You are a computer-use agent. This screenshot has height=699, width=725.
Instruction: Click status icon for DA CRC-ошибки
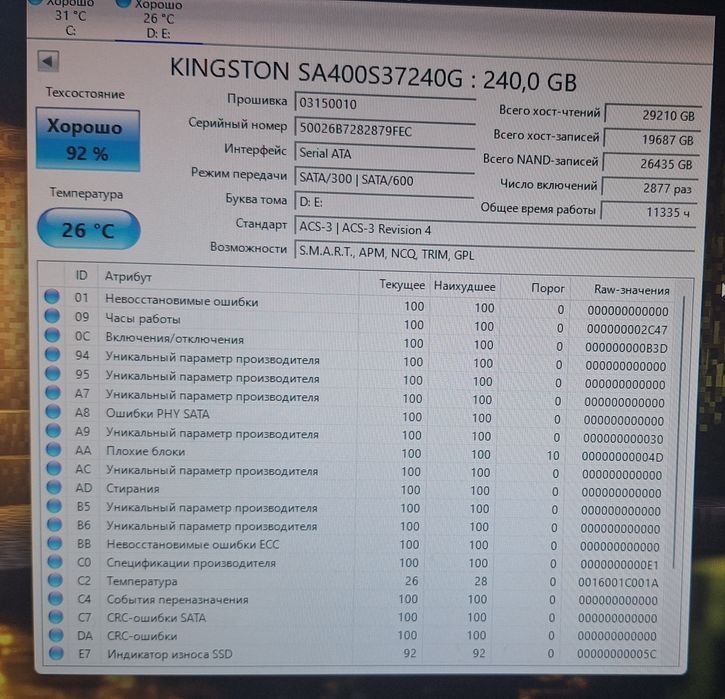pyautogui.click(x=56, y=635)
